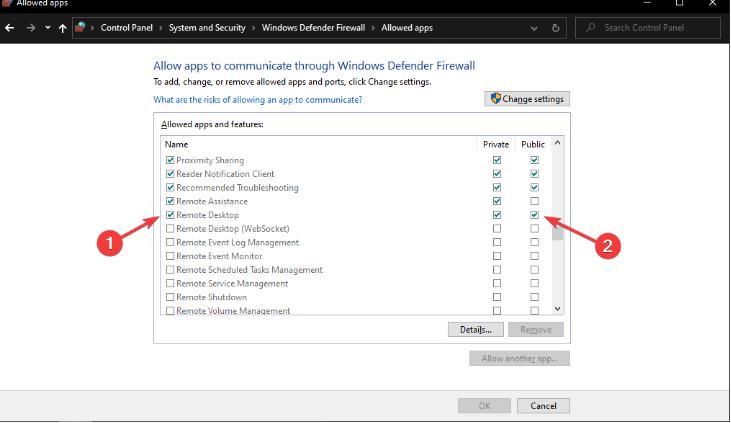The image size is (731, 423).
Task: Expand chevron after Control Panel breadcrumb
Action: [161, 28]
